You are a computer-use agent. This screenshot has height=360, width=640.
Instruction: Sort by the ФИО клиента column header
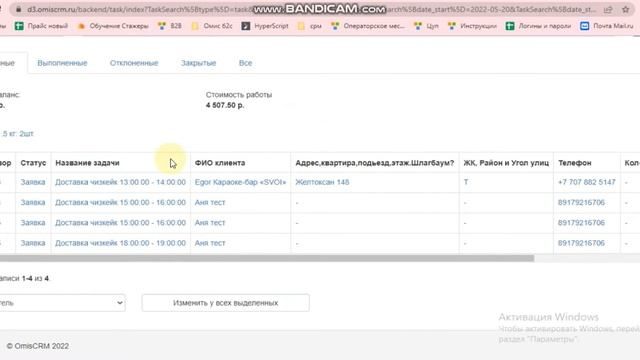coord(220,162)
